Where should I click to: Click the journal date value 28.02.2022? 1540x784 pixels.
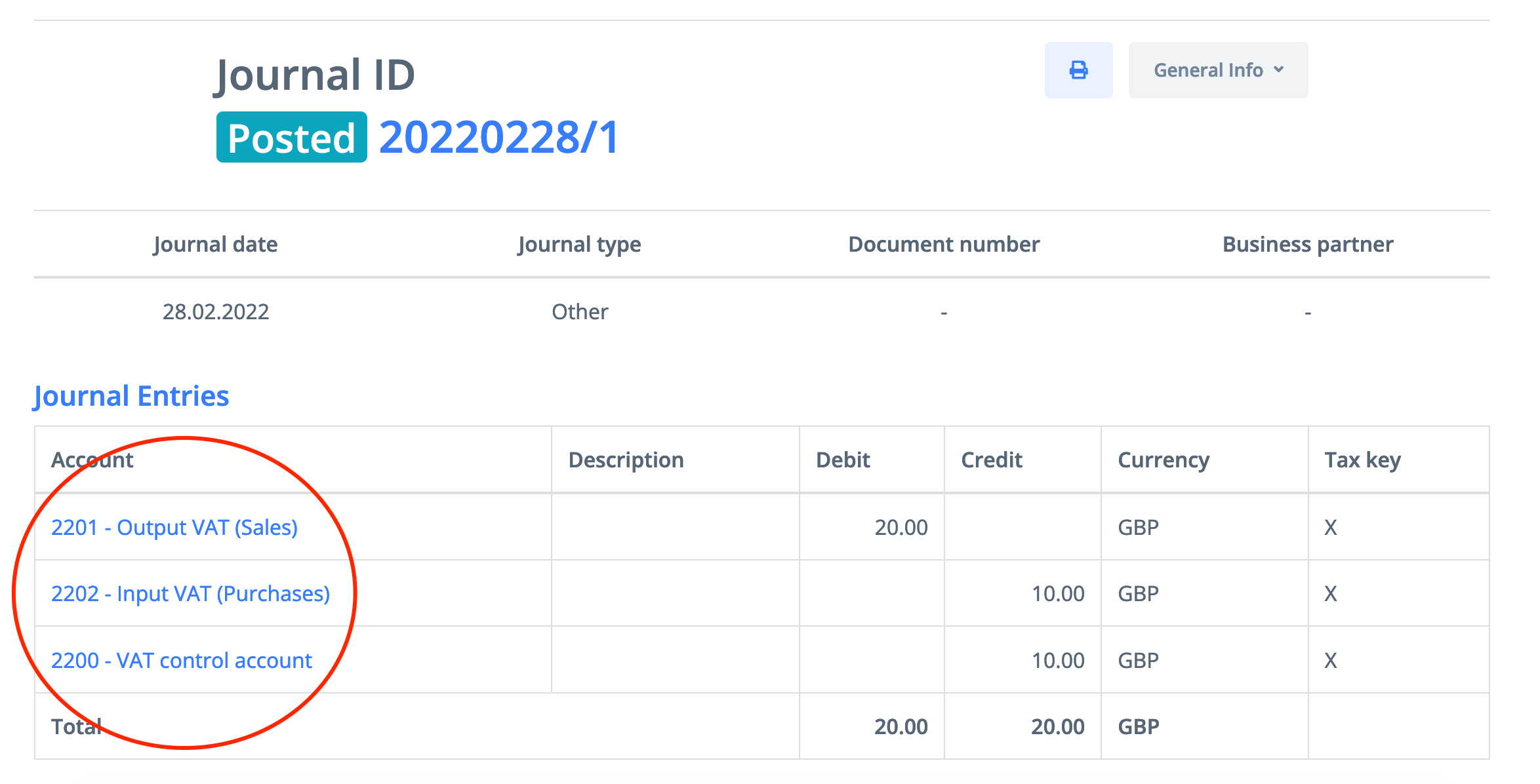tap(215, 311)
